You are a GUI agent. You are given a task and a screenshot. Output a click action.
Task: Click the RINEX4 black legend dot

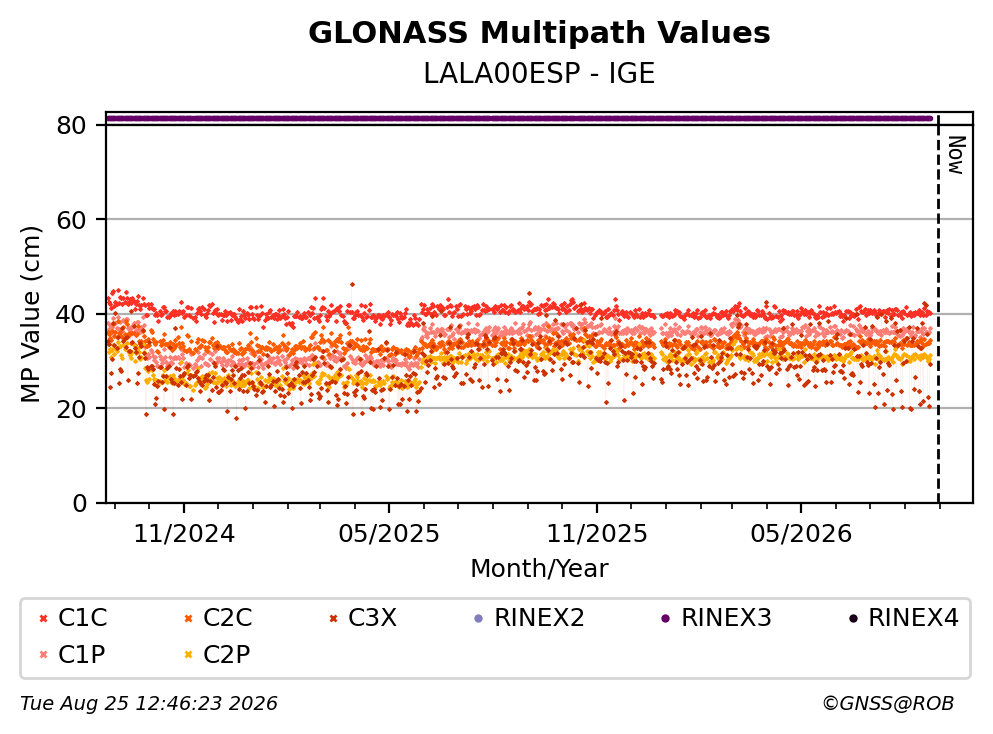click(x=853, y=619)
